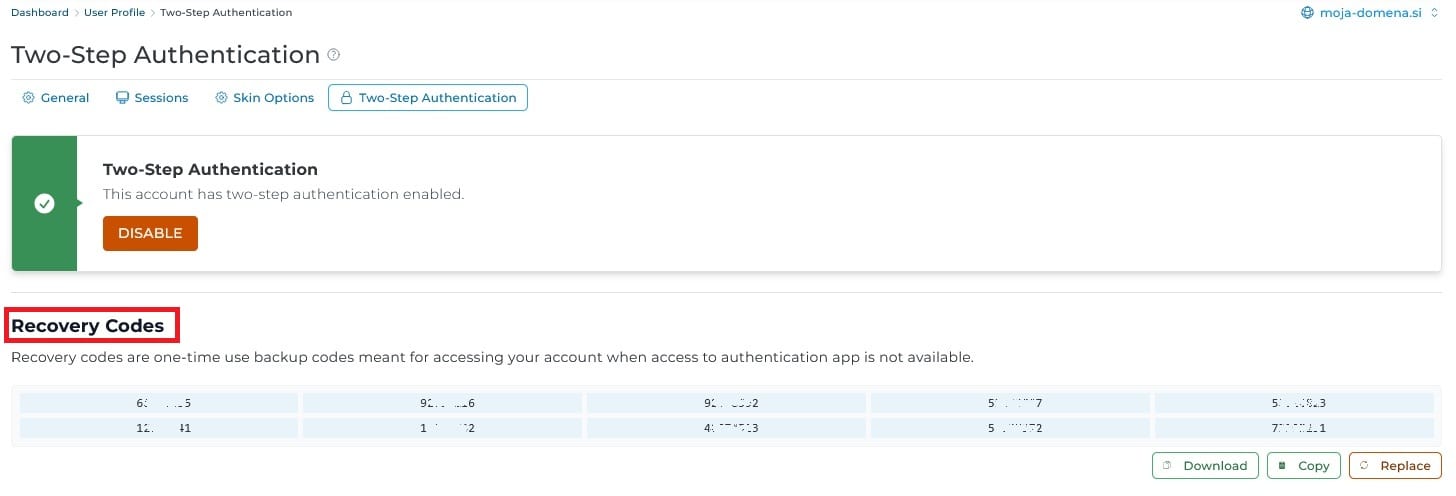
Task: Click the help icon next to page title
Action: [334, 55]
